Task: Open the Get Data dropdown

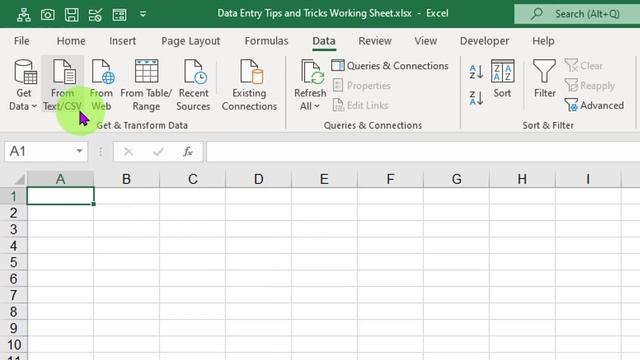Action: (x=24, y=84)
